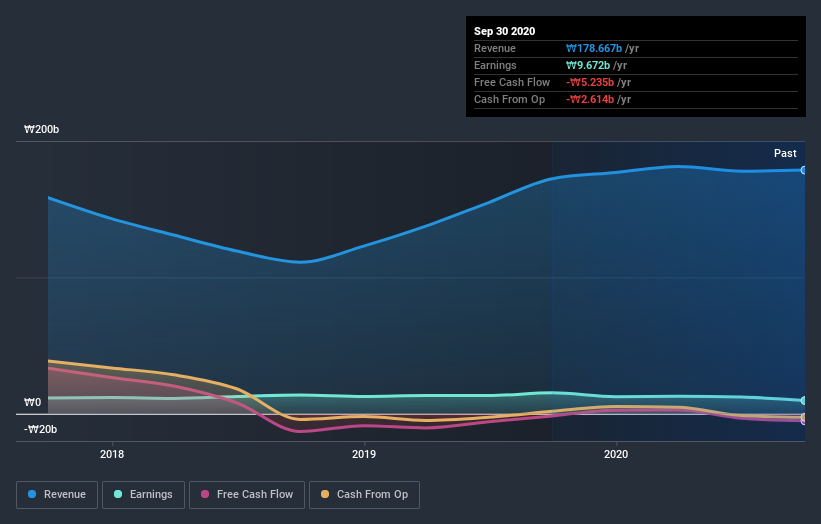Toggle the Cash From Op legend button

(364, 495)
